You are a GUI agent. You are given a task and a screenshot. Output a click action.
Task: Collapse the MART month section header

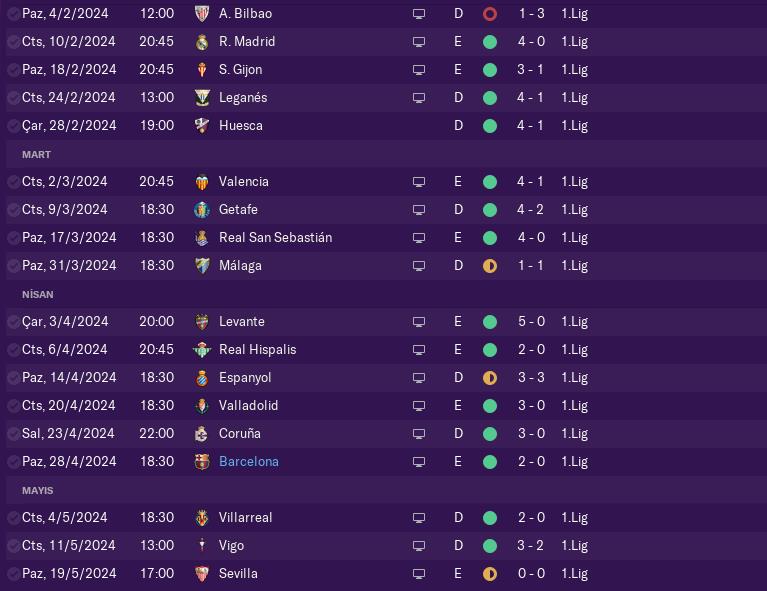pyautogui.click(x=37, y=155)
